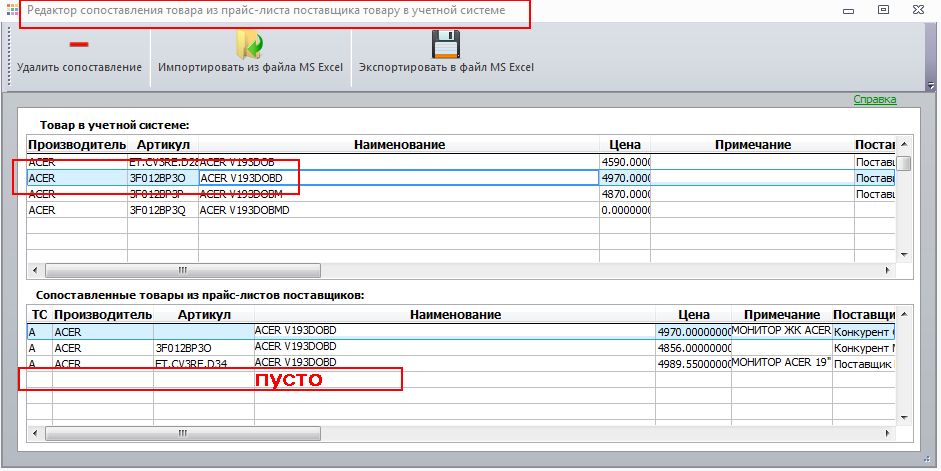Click lower table 'Производитель' column header

pyautogui.click(x=103, y=314)
